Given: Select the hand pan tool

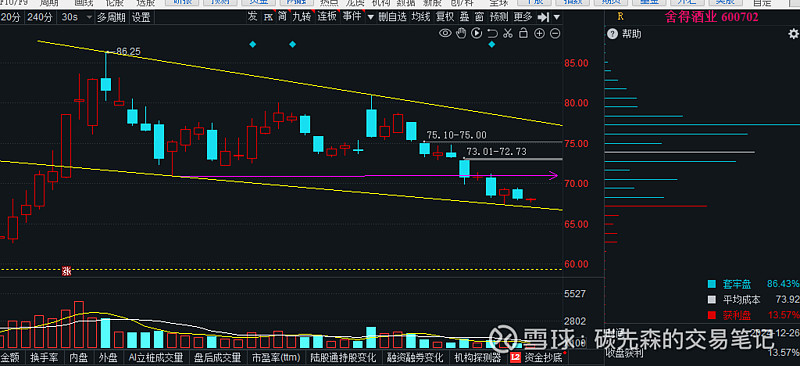Looking at the screenshot, I should [462, 34].
